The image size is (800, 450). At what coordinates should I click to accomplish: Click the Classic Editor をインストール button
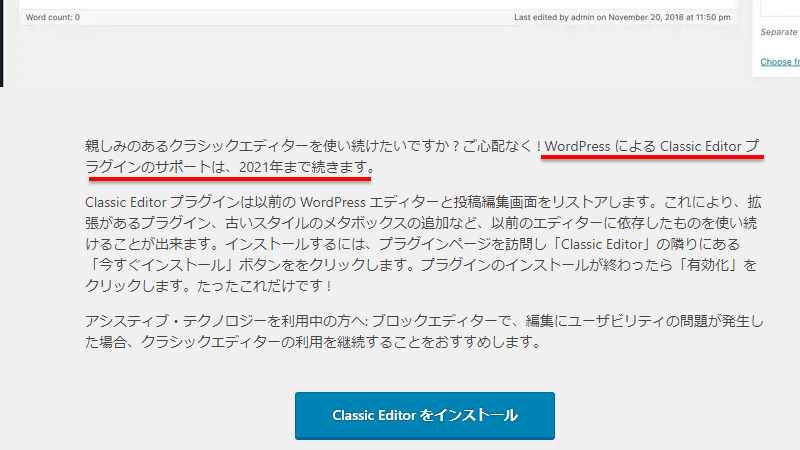[x=424, y=415]
